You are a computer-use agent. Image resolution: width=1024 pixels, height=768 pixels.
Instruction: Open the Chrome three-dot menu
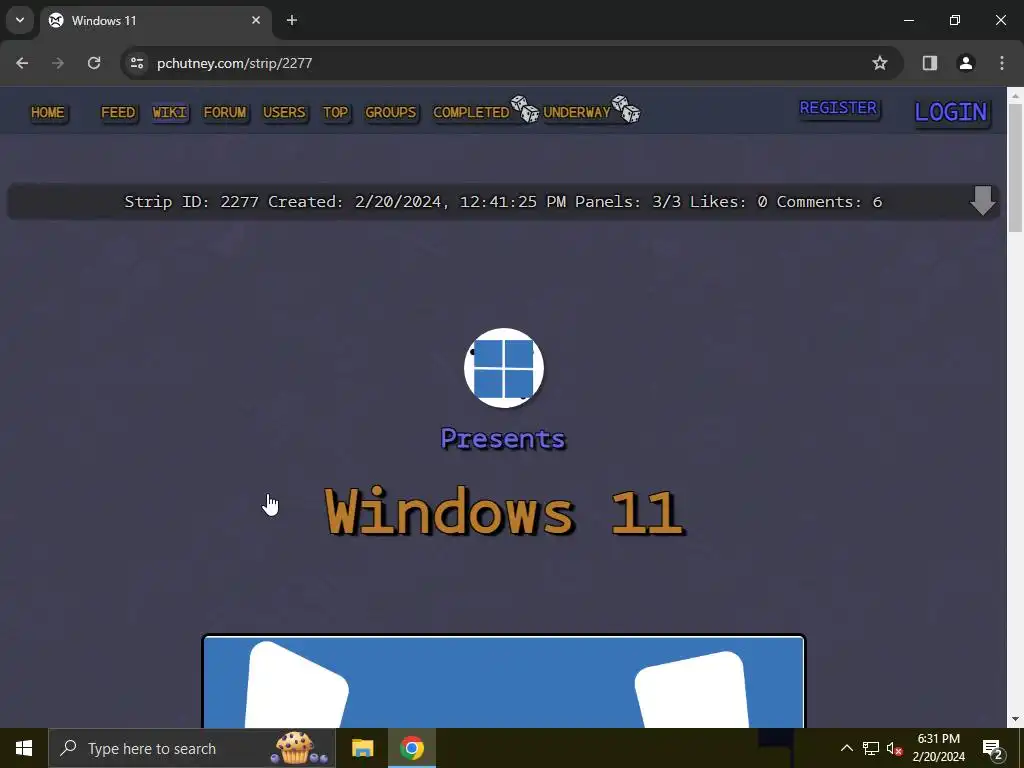tap(1002, 63)
